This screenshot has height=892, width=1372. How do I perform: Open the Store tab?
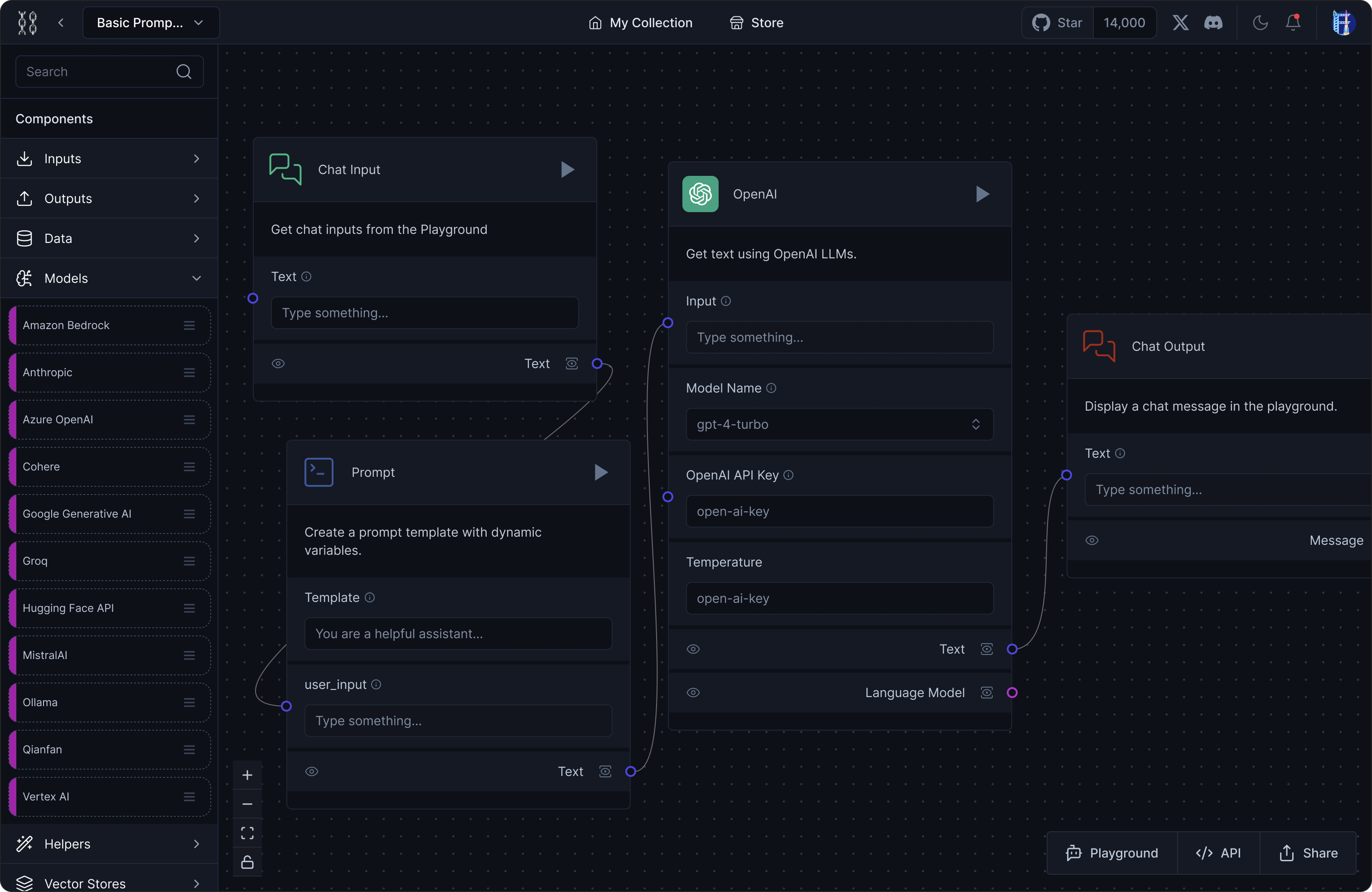point(756,23)
